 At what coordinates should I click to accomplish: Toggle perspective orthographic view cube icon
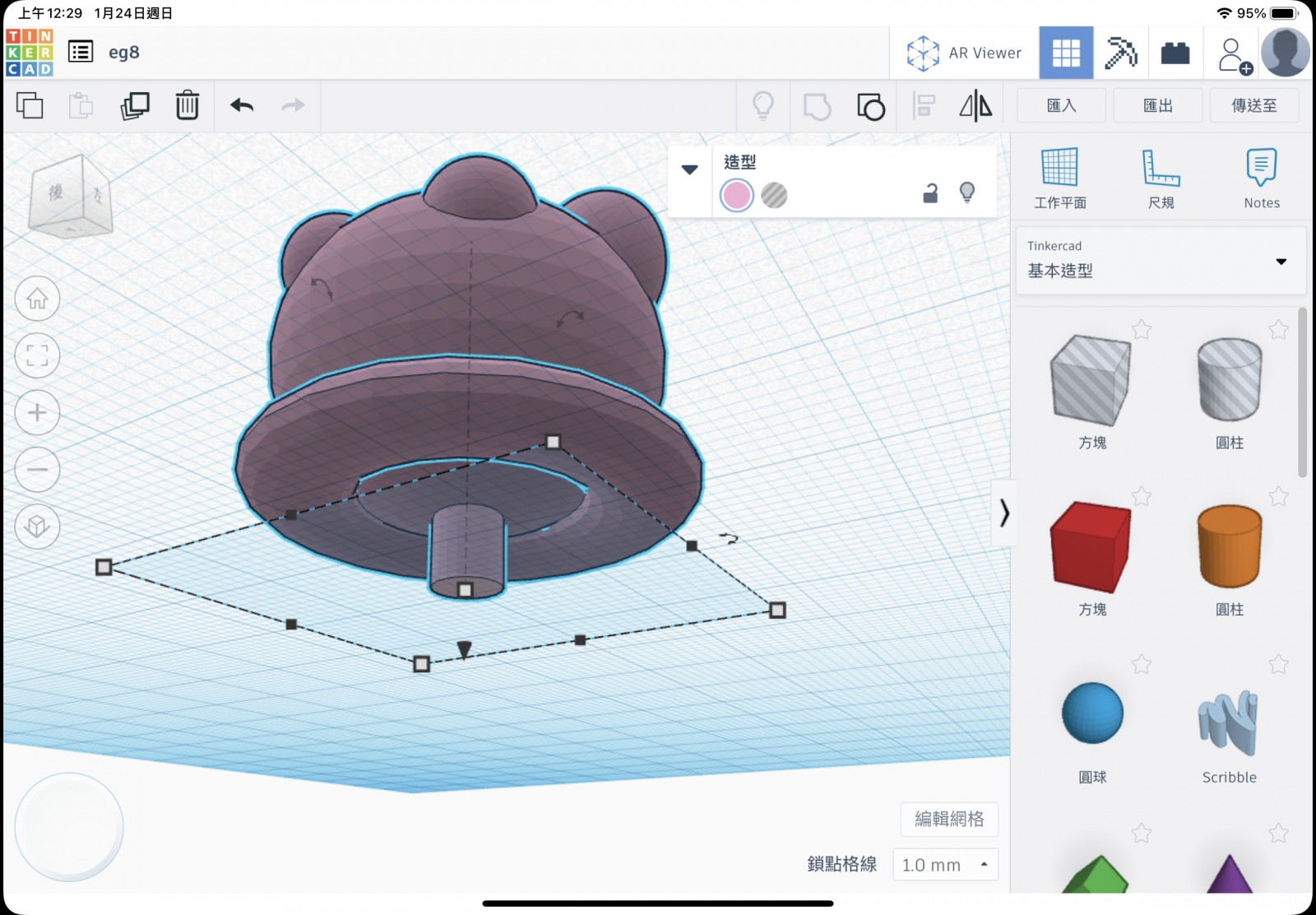(x=37, y=526)
